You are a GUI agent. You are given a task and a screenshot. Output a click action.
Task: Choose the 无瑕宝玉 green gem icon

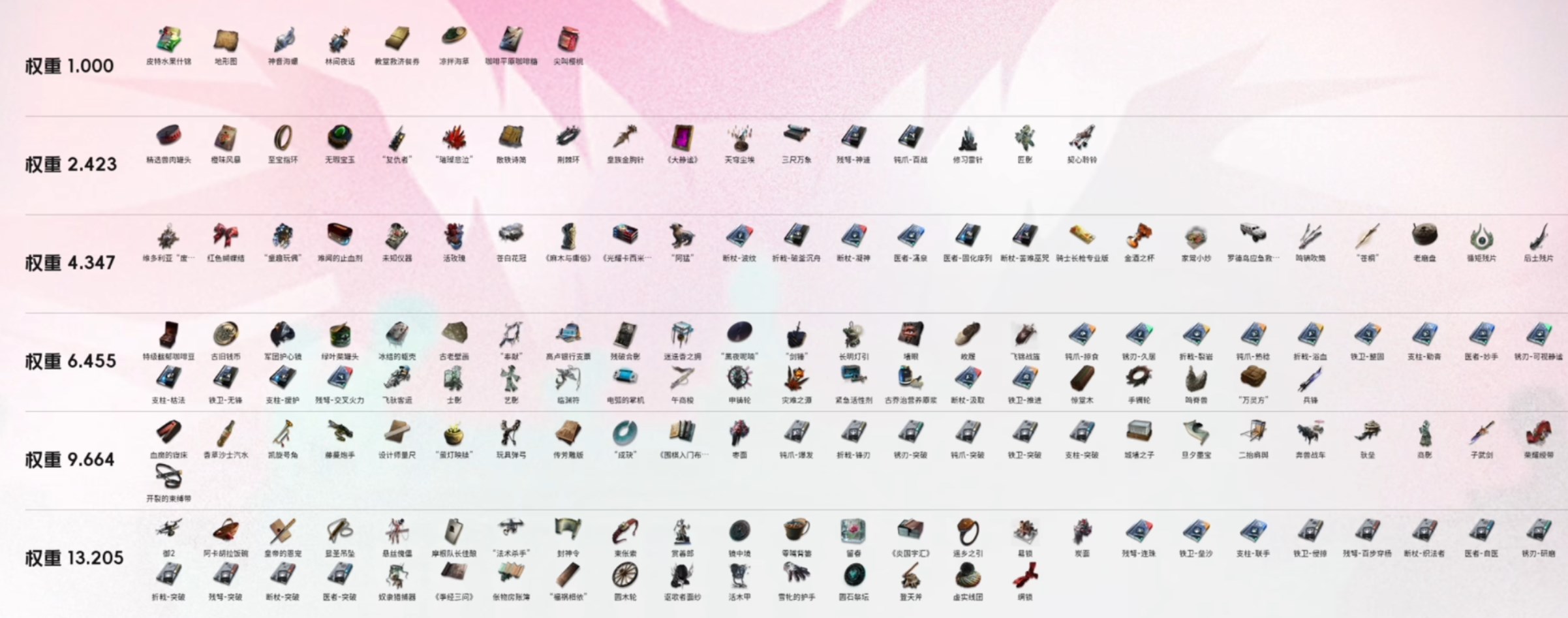[339, 138]
